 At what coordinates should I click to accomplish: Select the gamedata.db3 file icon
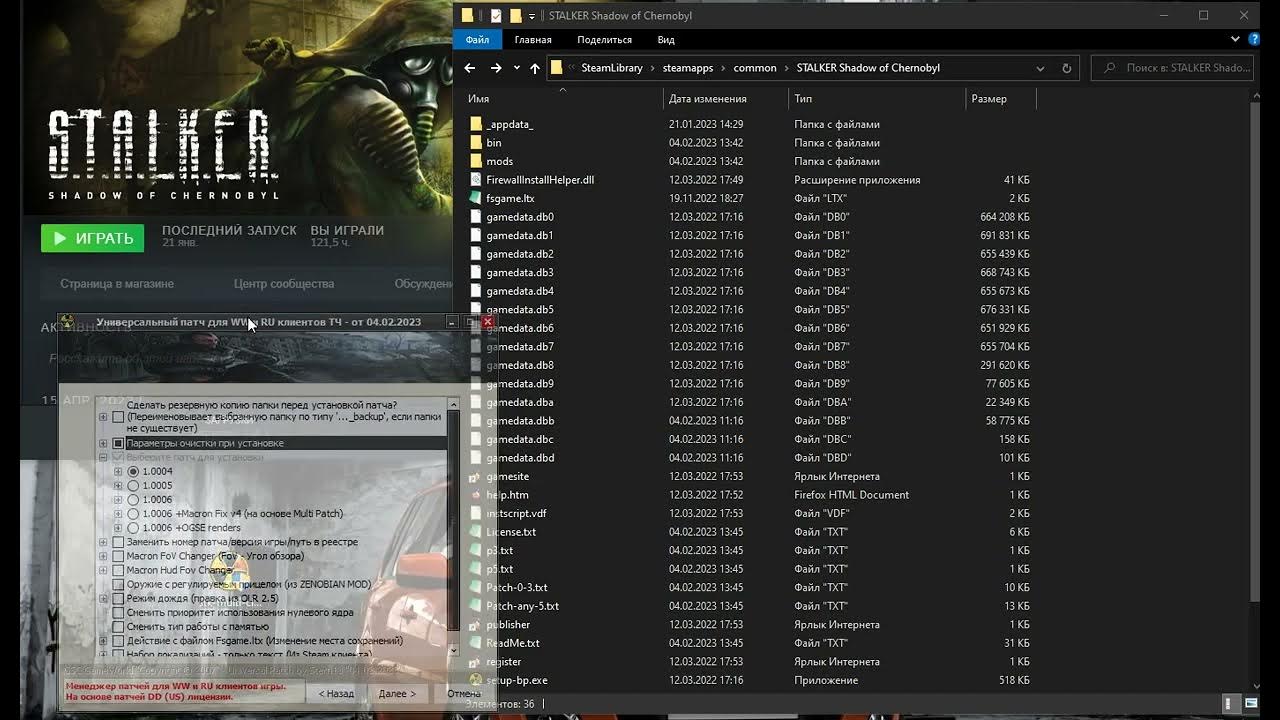coord(476,273)
